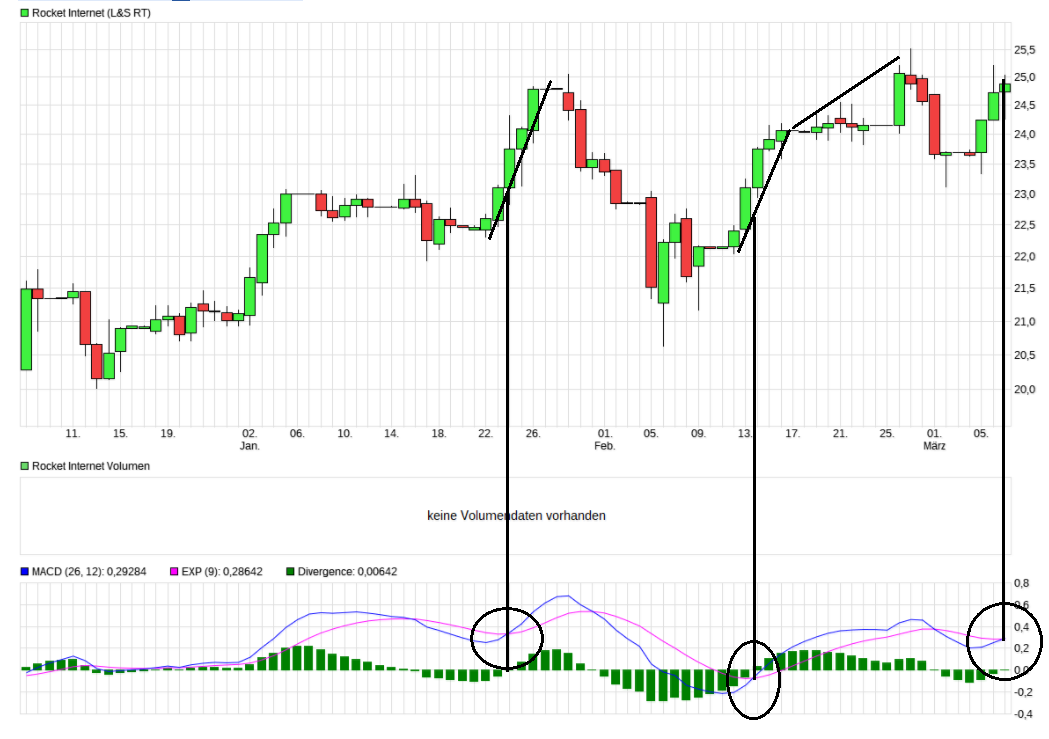Click the 09. date label on time axis
Screen dimensions: 1049x739
[x=698, y=434]
